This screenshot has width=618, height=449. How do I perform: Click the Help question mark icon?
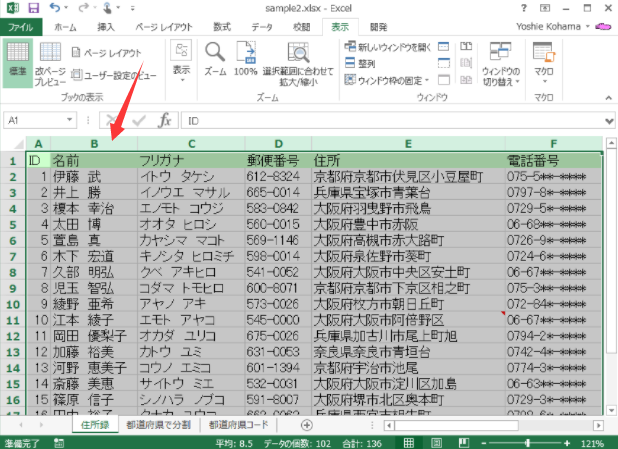[523, 8]
